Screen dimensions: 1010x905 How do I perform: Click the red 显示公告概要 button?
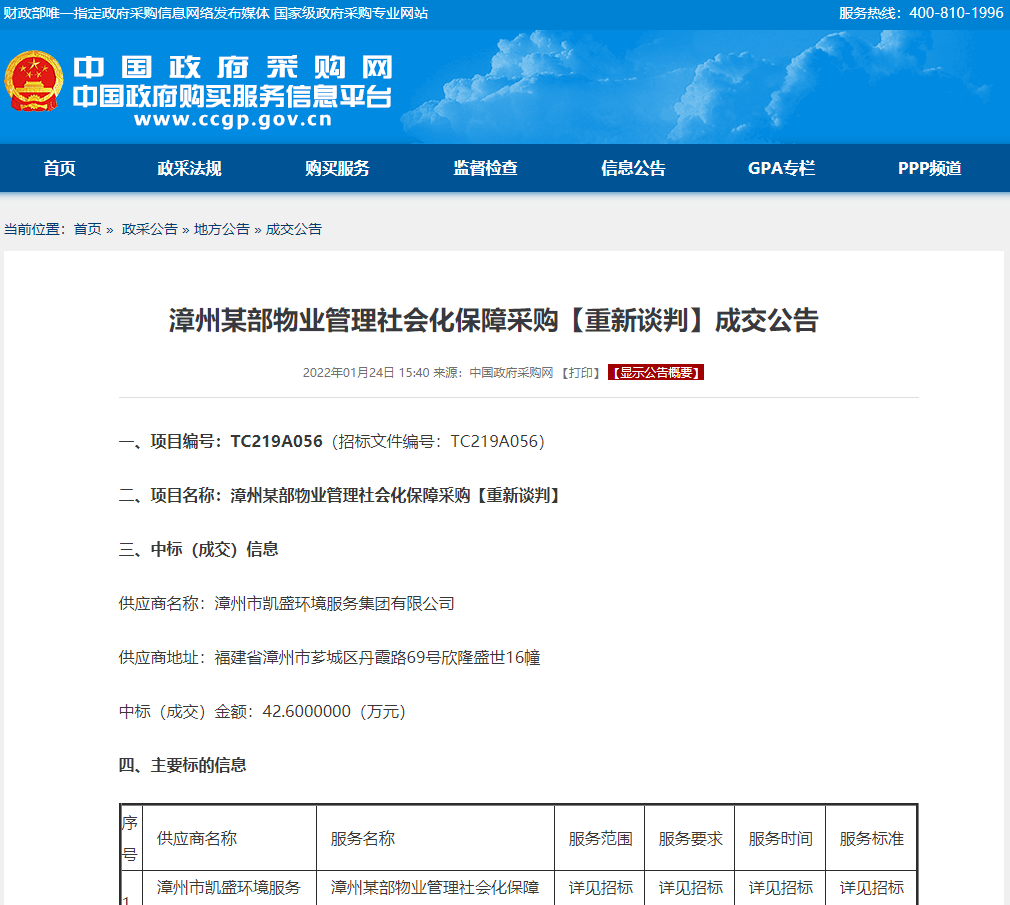656,373
